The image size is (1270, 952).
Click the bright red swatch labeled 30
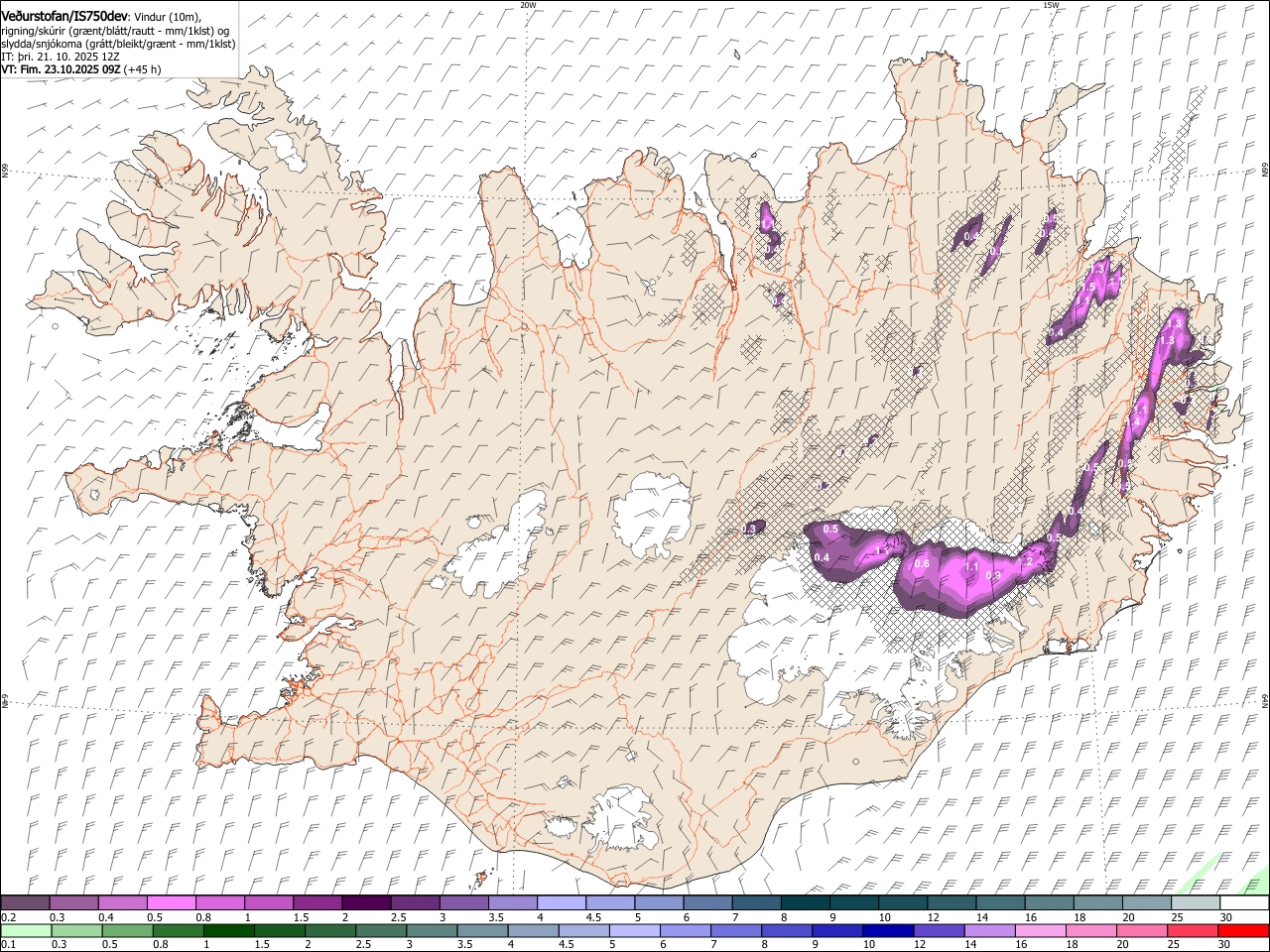[1243, 930]
